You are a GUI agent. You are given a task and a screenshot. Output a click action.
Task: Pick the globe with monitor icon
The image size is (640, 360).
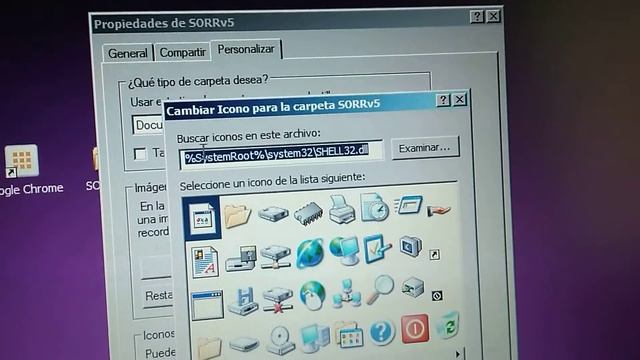[x=344, y=250]
